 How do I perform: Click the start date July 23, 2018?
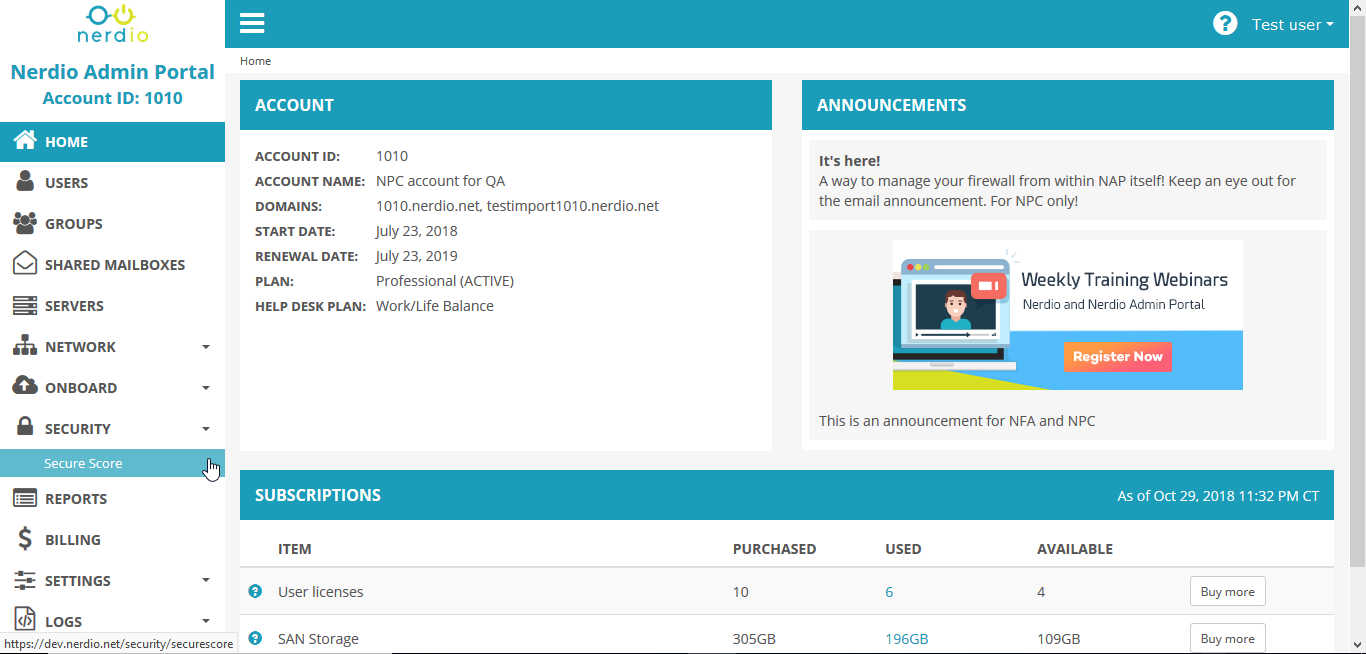417,231
